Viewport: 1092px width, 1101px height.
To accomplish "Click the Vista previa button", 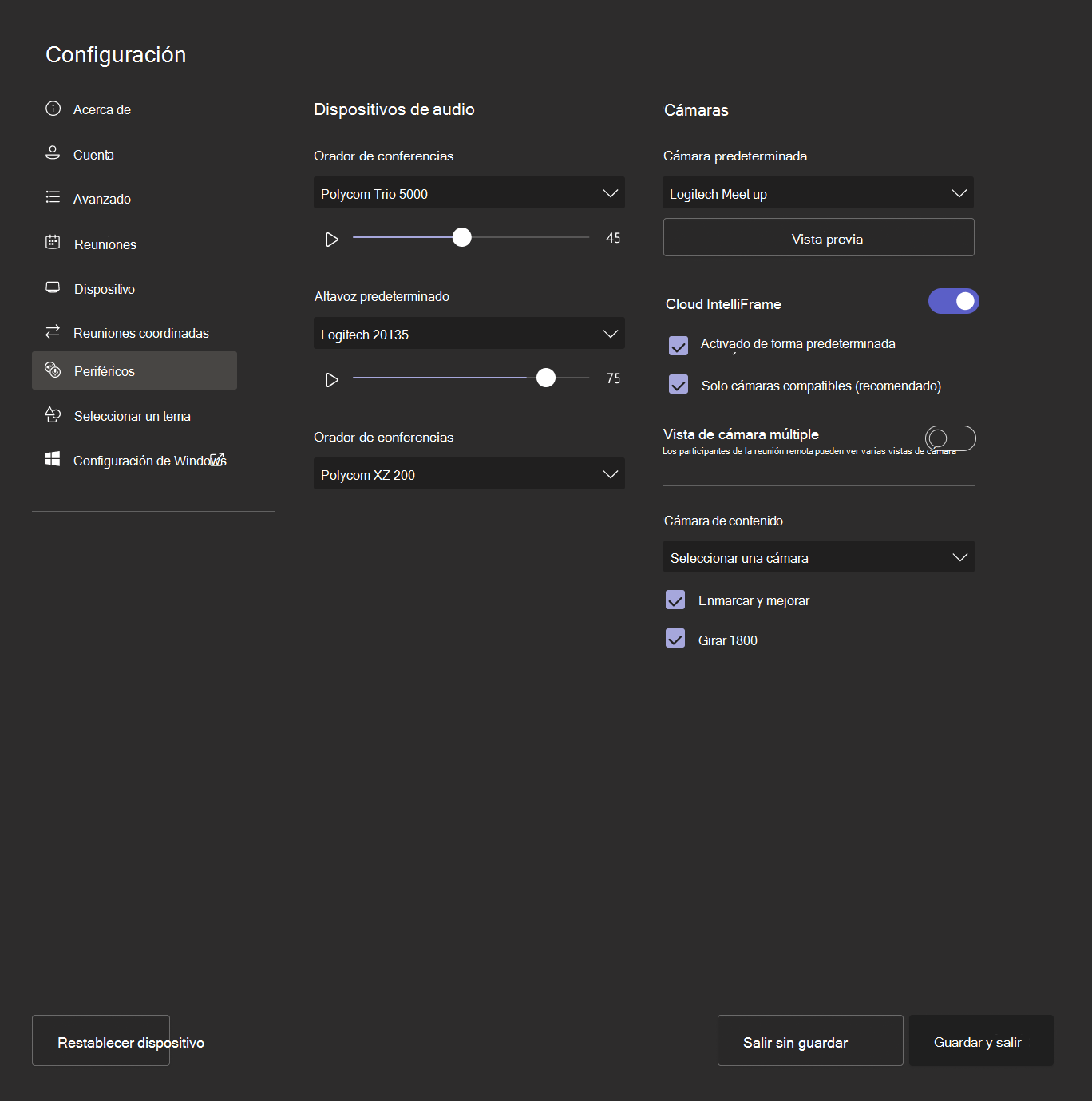I will point(817,237).
